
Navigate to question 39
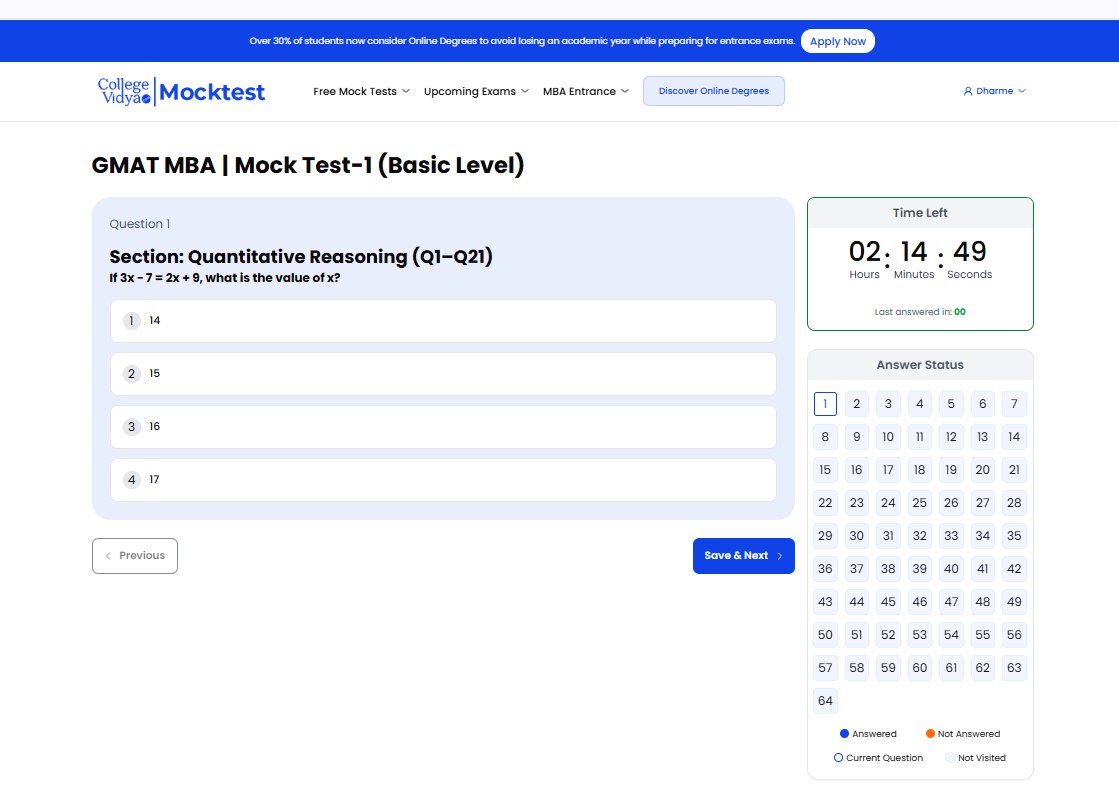coord(919,569)
